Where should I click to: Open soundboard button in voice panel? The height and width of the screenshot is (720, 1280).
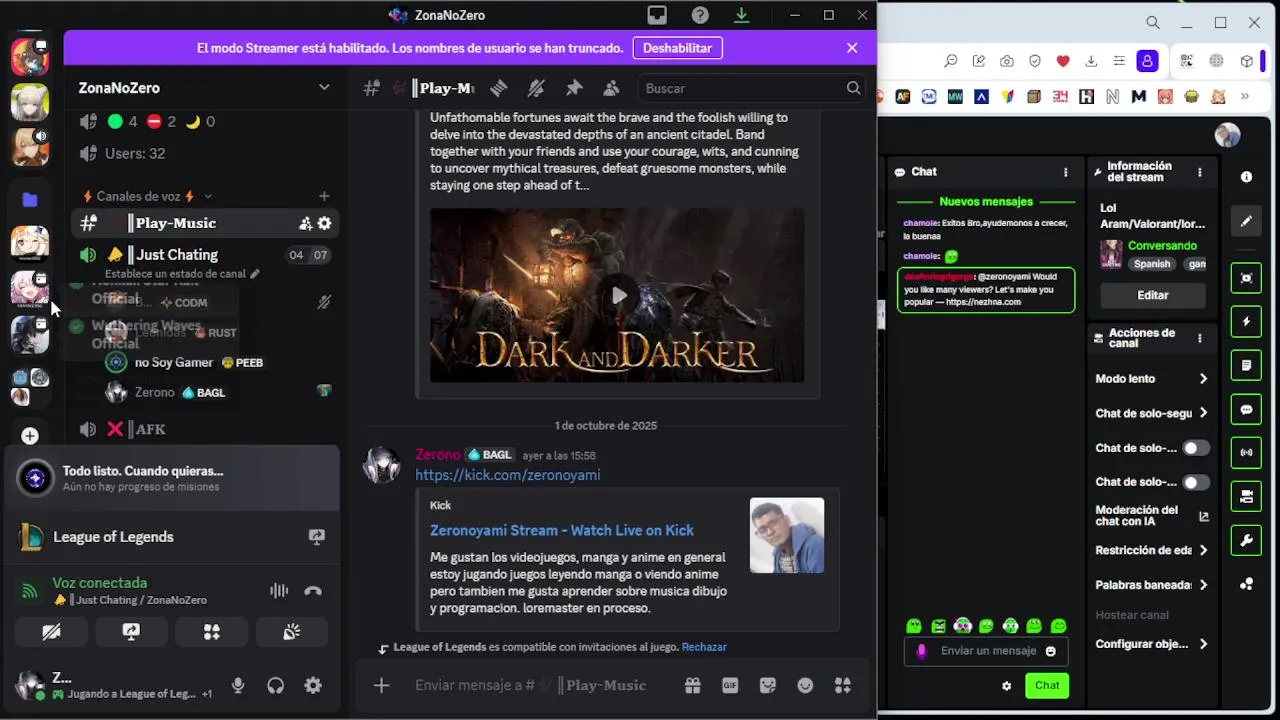[x=291, y=632]
